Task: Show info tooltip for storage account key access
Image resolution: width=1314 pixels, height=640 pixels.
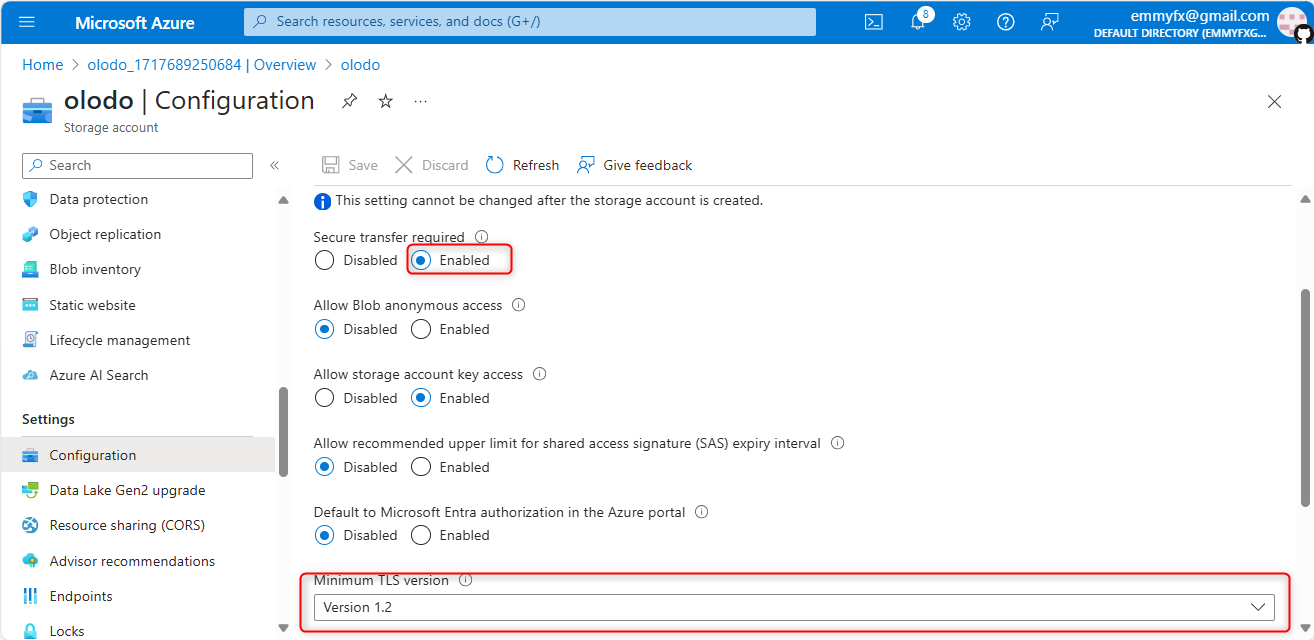Action: [539, 374]
